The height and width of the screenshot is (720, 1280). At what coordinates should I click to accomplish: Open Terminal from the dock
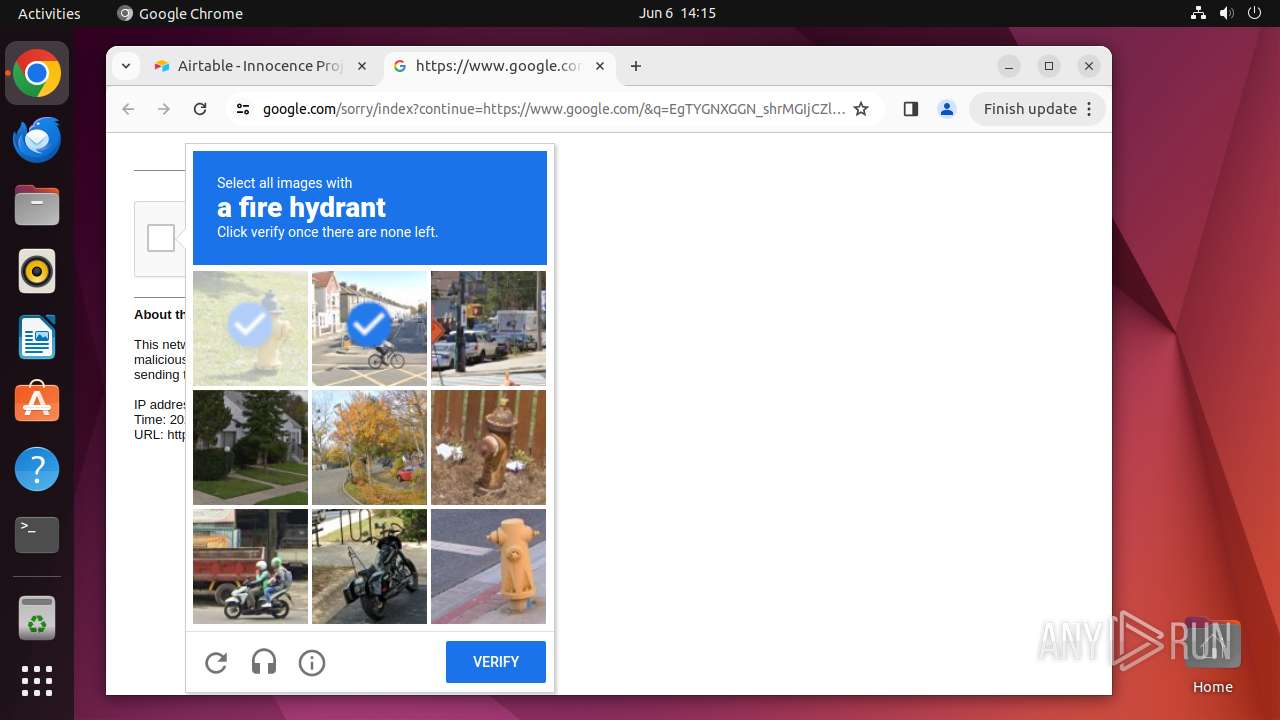pyautogui.click(x=37, y=535)
